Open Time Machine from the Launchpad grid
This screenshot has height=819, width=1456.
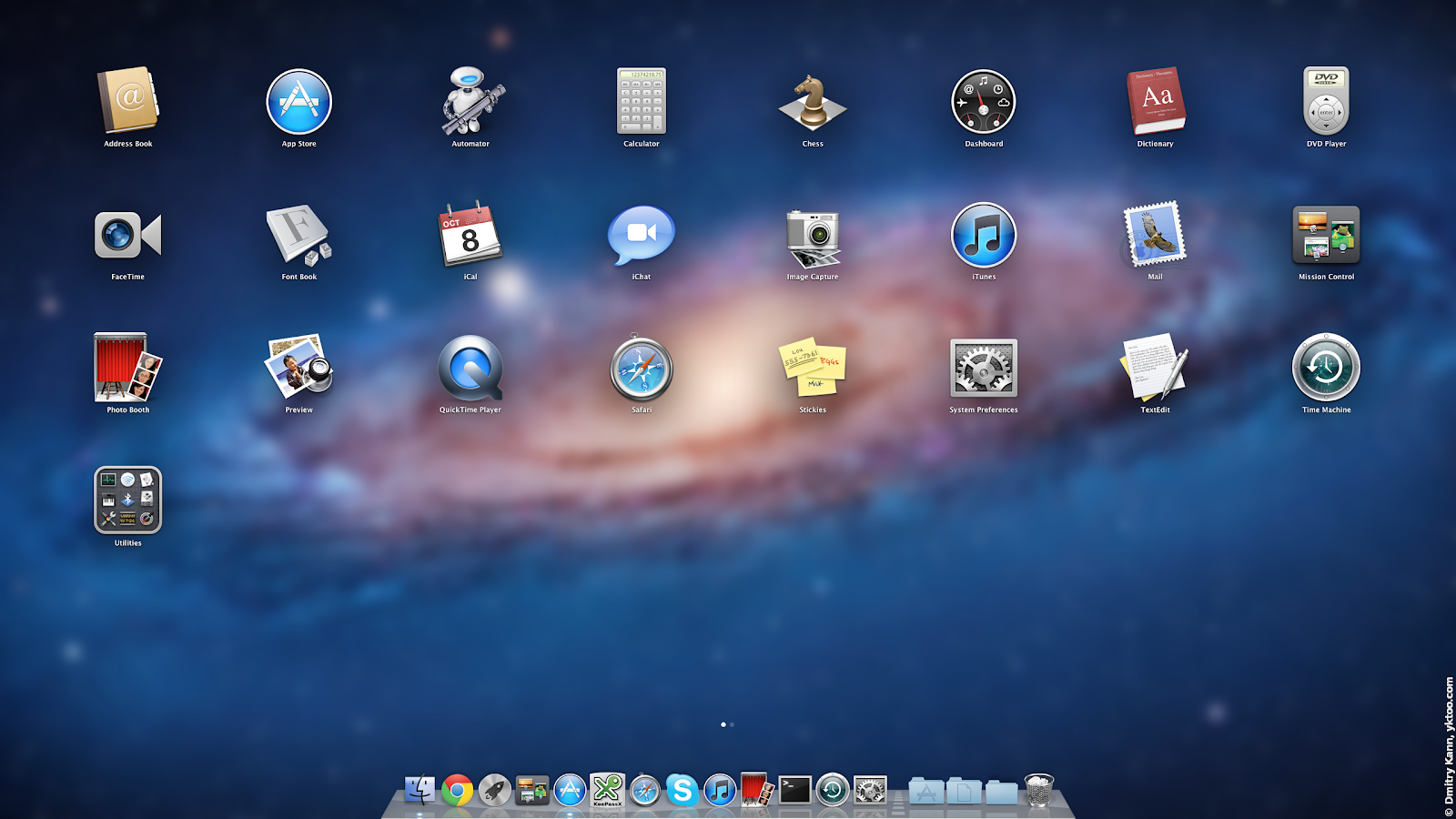tap(1326, 368)
